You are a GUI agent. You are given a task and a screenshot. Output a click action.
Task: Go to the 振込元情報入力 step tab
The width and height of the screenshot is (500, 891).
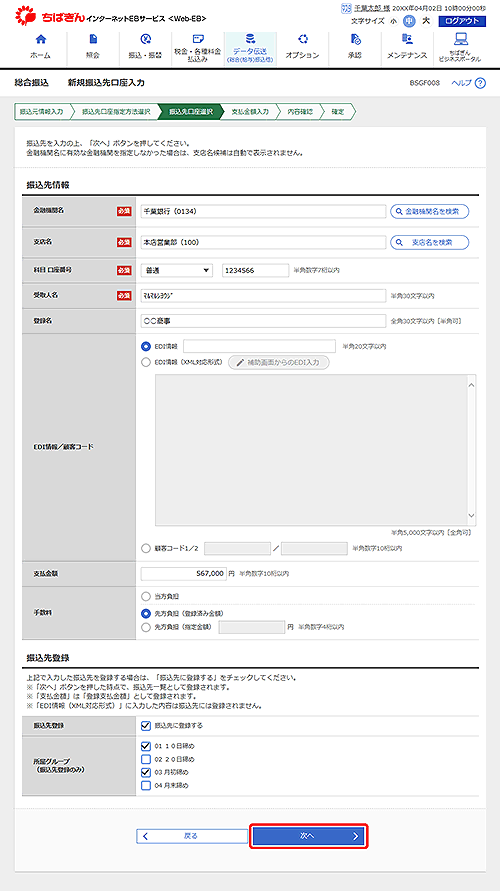coord(41,112)
